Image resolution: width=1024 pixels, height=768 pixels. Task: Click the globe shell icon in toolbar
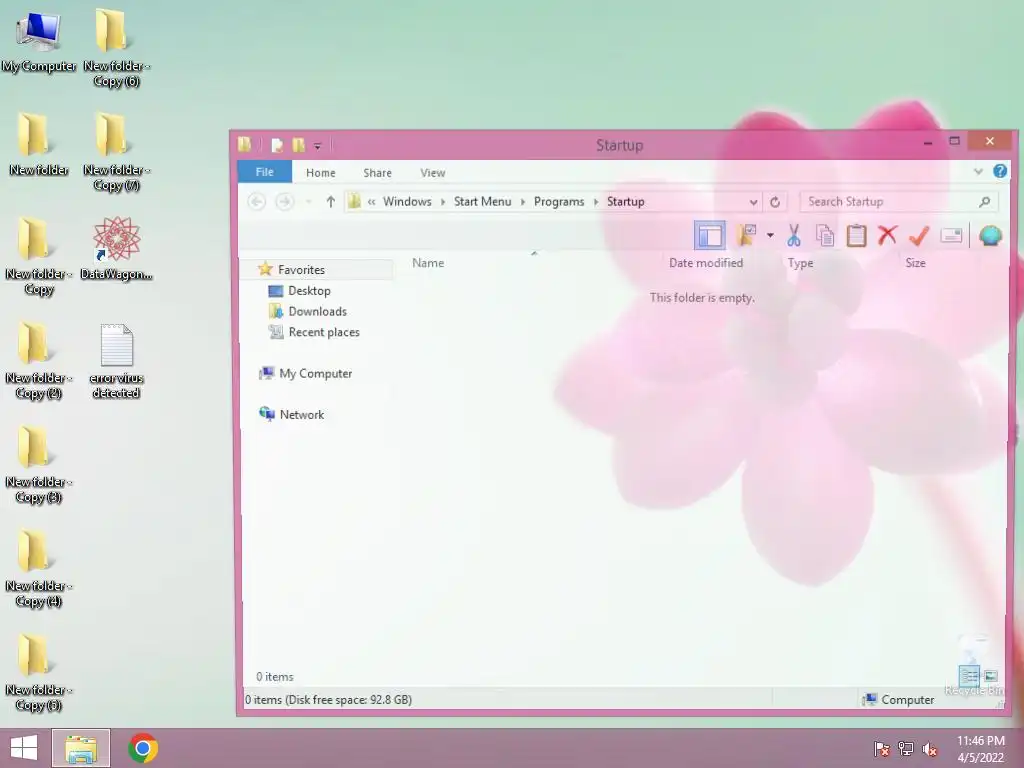point(991,235)
